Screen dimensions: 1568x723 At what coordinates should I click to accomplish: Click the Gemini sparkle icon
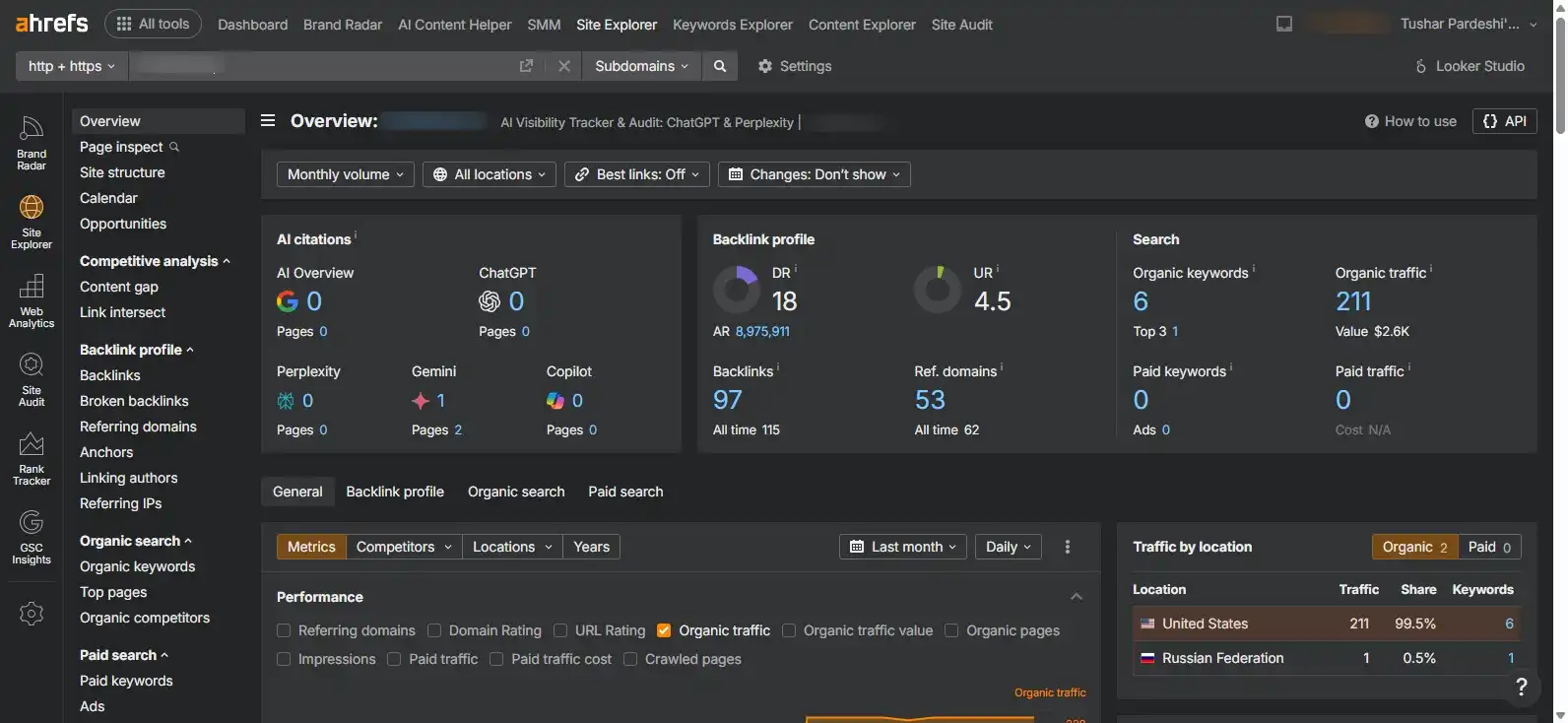pos(421,401)
